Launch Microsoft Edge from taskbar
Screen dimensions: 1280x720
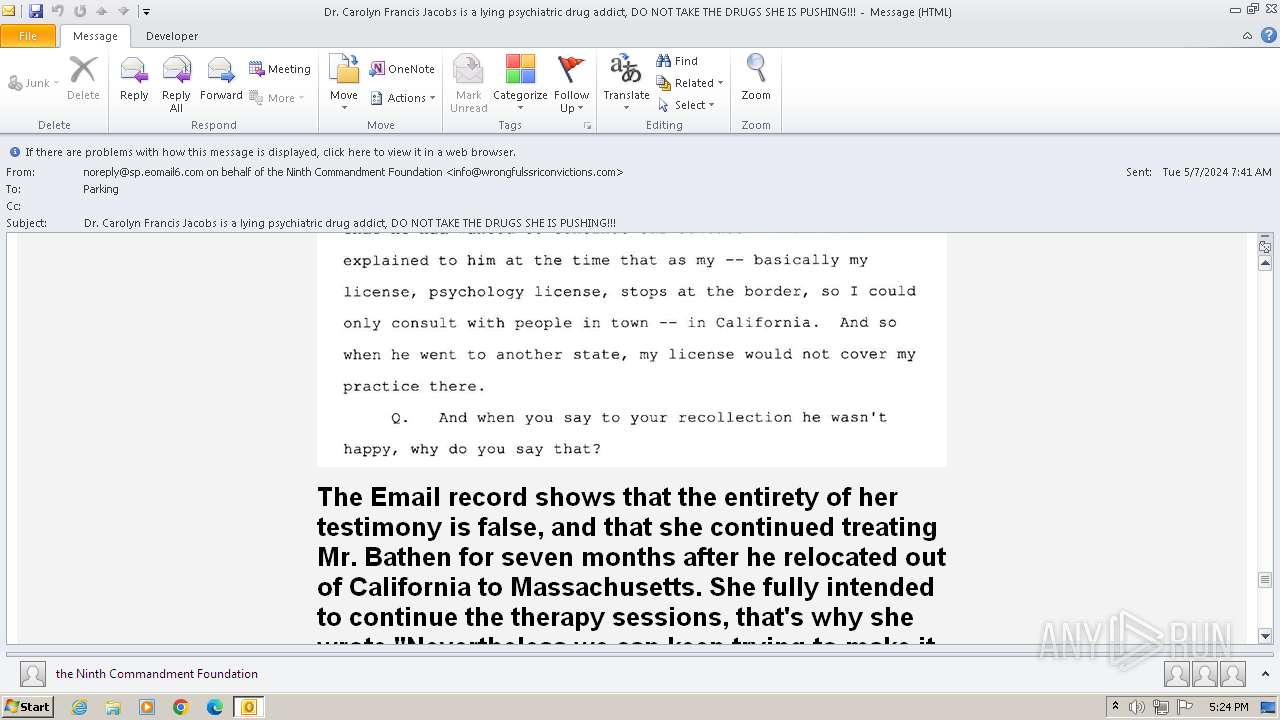click(x=215, y=707)
